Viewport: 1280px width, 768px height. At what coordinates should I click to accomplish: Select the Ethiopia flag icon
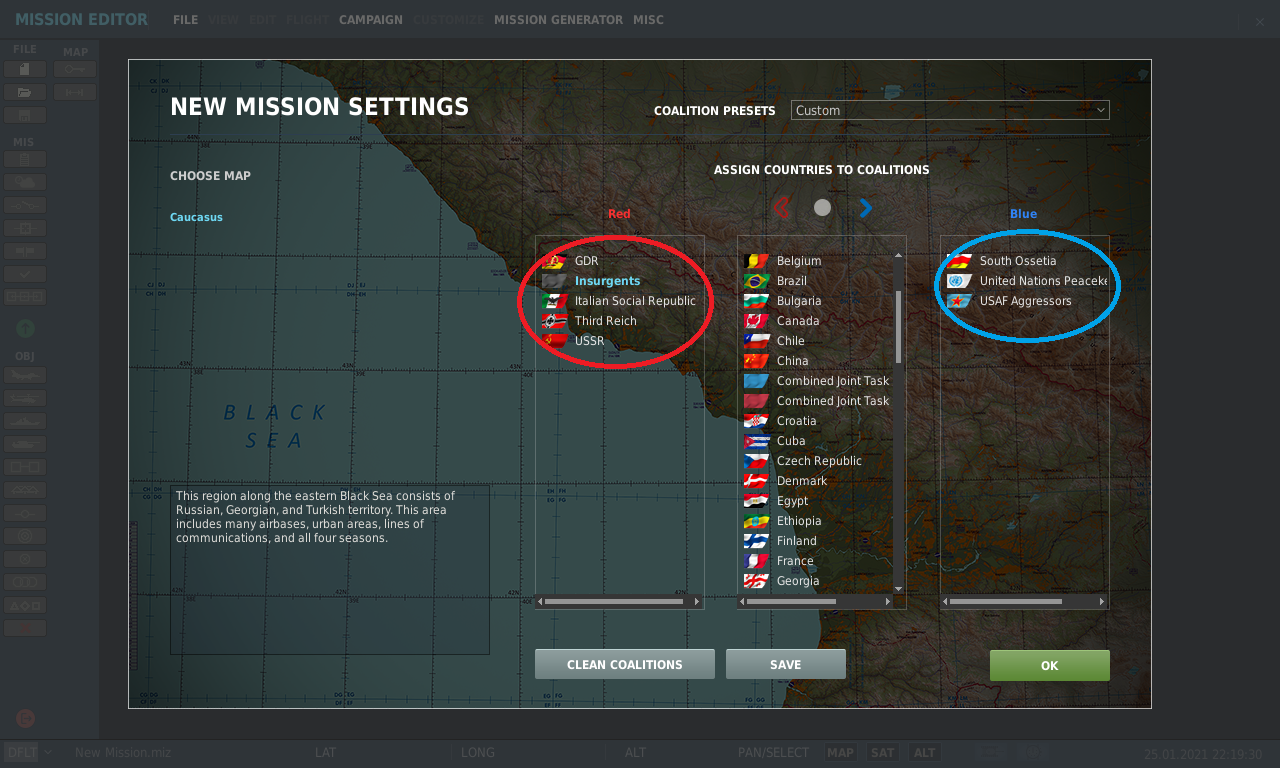[x=757, y=521]
